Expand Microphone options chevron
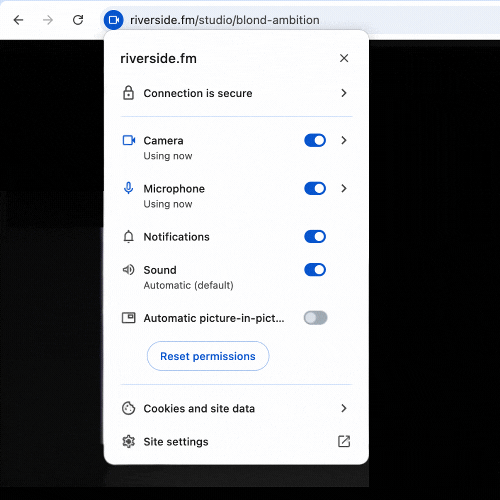Image resolution: width=500 pixels, height=500 pixels. (x=344, y=189)
